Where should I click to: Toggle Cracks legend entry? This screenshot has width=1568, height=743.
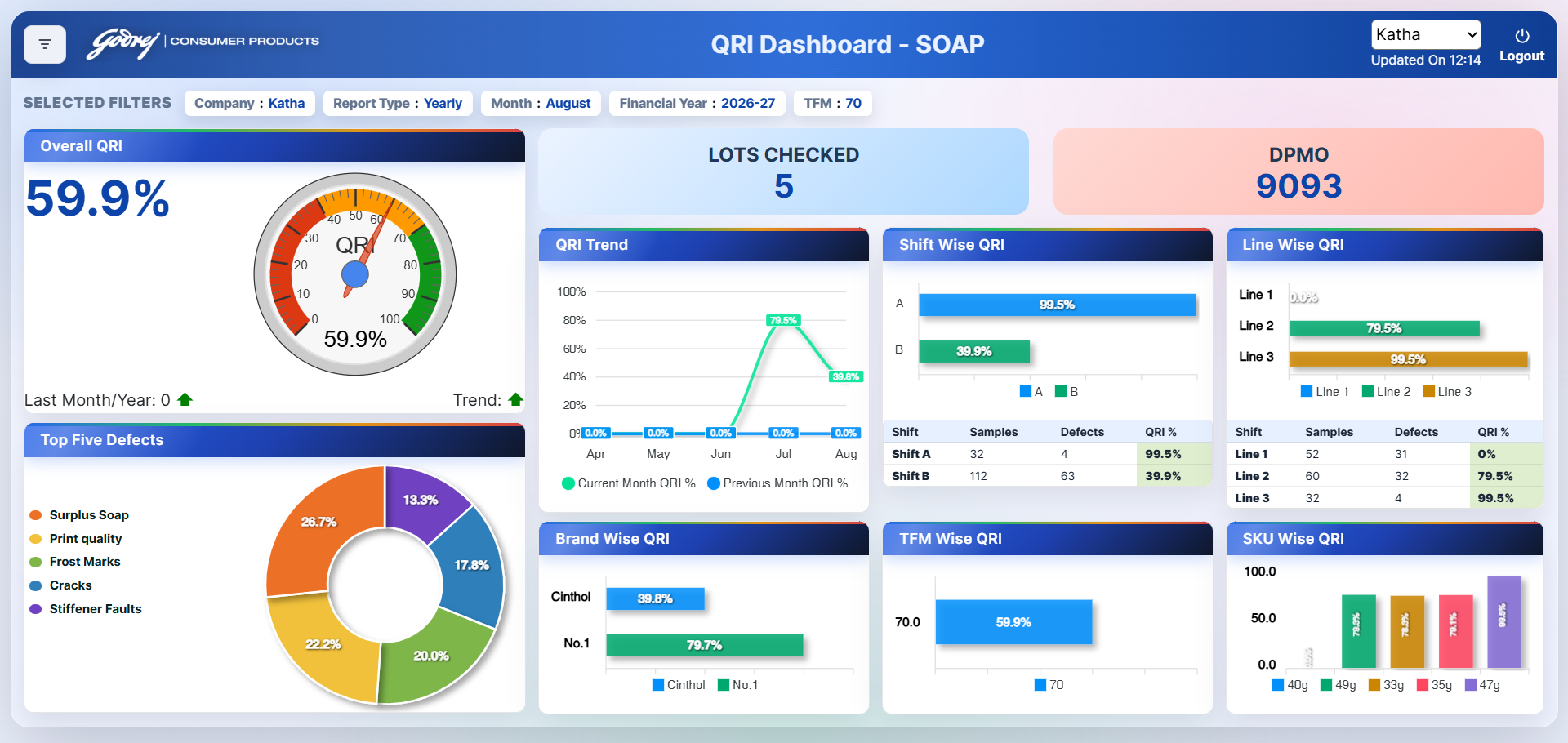(61, 585)
